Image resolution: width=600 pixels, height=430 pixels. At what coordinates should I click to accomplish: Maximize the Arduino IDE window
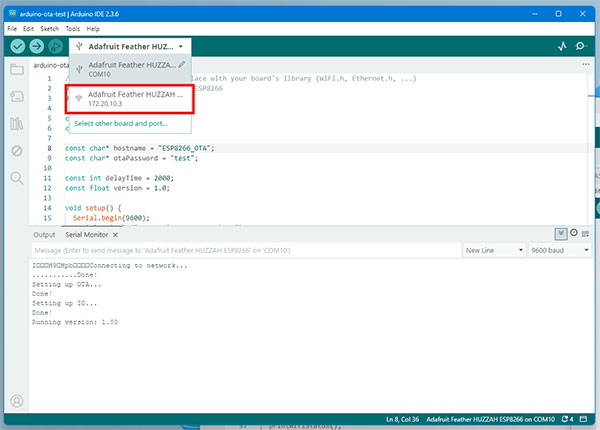click(559, 14)
